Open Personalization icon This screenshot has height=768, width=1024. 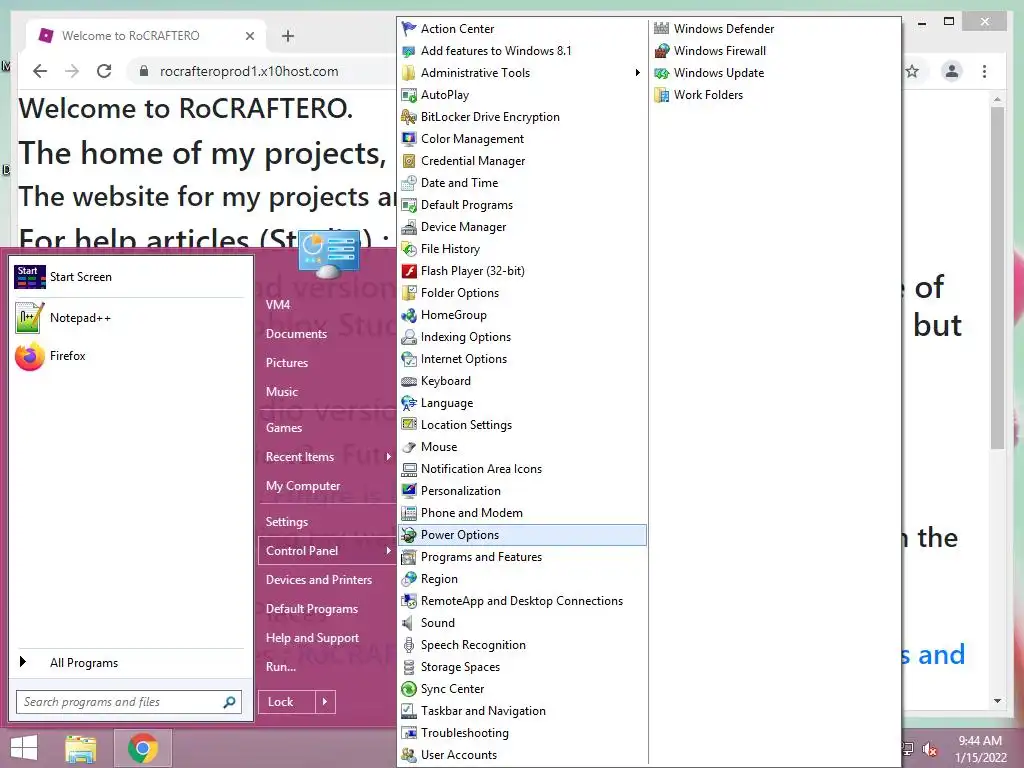[x=409, y=490]
